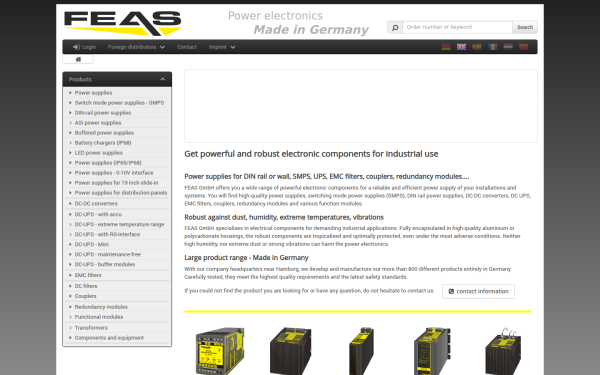
Task: Collapse the Products panel chevron
Action: 163,79
